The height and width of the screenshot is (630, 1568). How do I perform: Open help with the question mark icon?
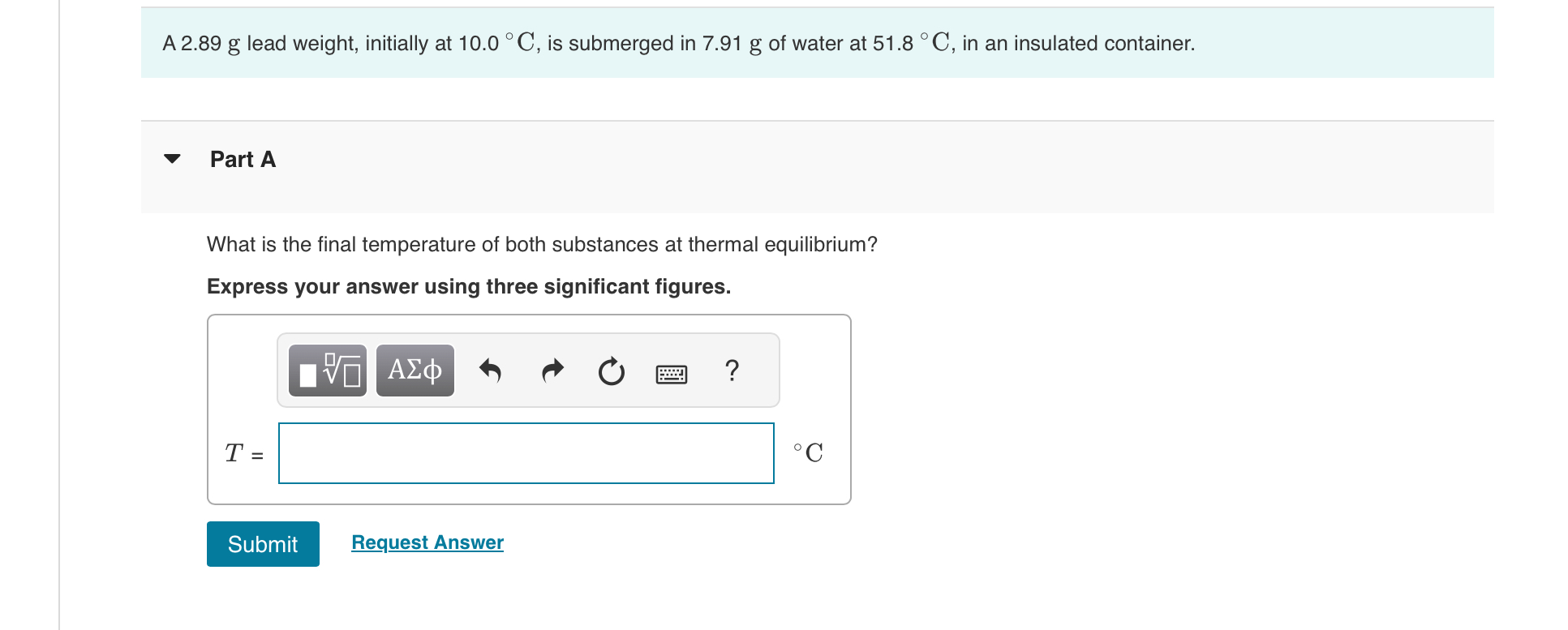(732, 371)
